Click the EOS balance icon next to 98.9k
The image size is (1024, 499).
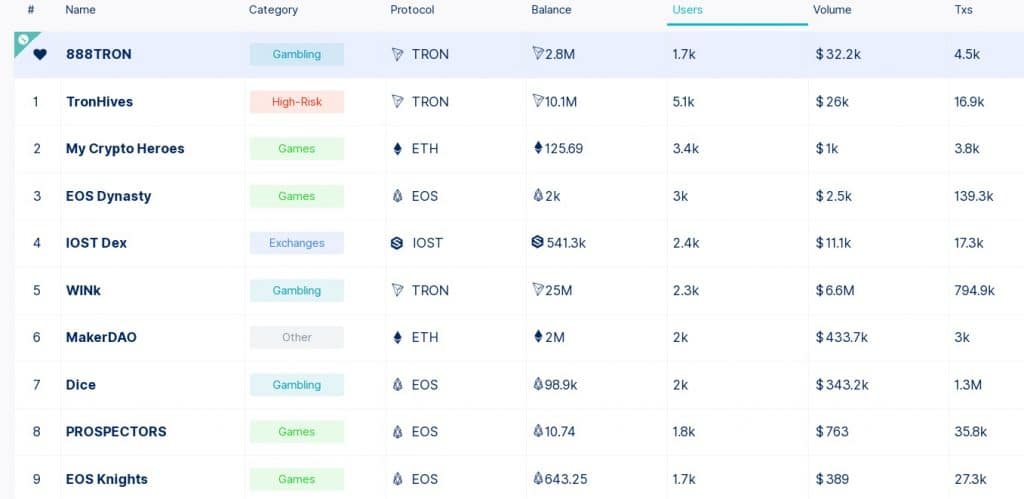(x=538, y=383)
